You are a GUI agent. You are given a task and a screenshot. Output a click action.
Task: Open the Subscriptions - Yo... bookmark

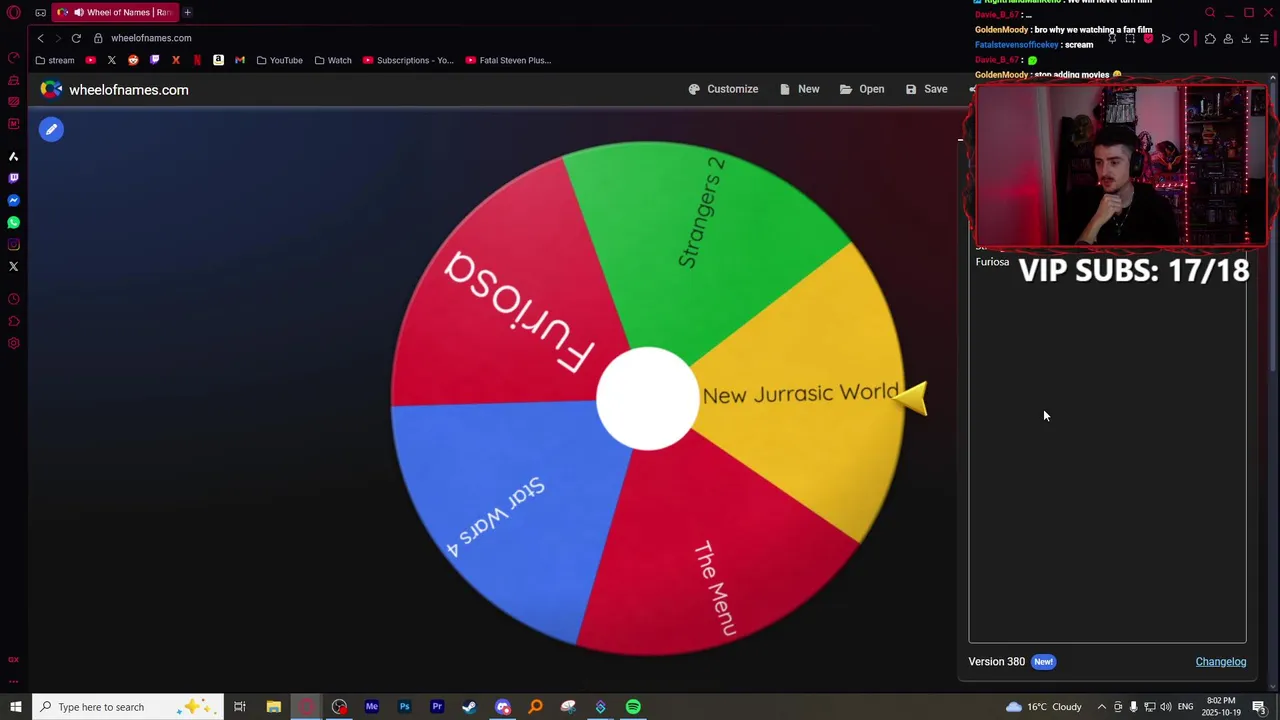tap(408, 60)
